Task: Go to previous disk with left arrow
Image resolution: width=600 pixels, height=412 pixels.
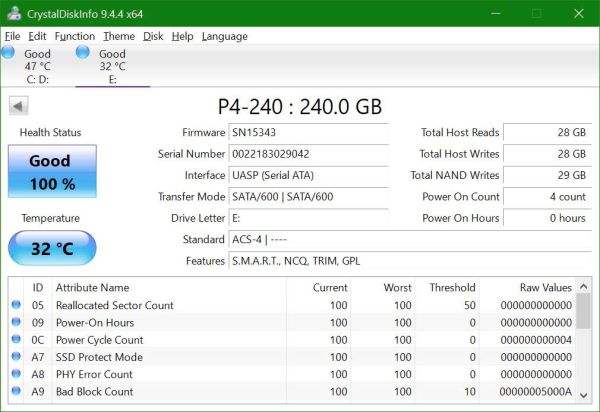Action: [x=18, y=106]
